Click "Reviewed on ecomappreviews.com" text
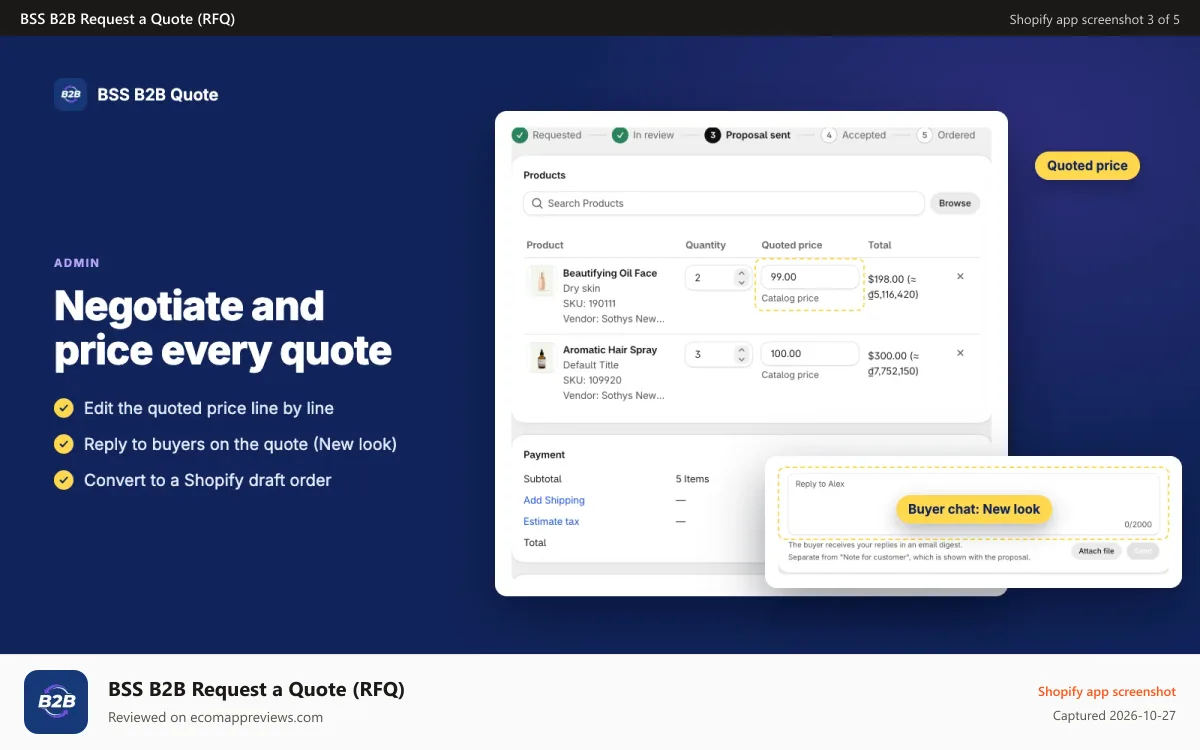The width and height of the screenshot is (1200, 750). (x=215, y=717)
